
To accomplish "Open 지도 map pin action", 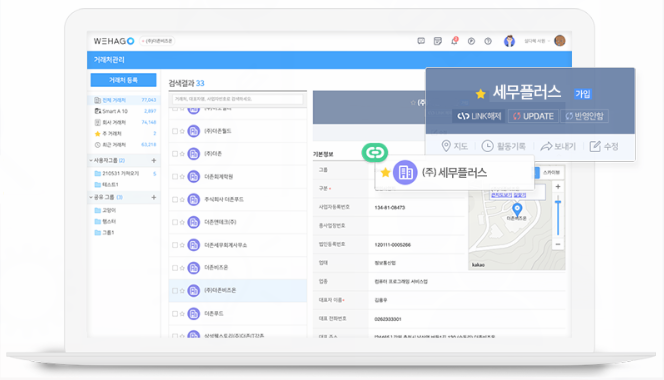I will pyautogui.click(x=454, y=146).
